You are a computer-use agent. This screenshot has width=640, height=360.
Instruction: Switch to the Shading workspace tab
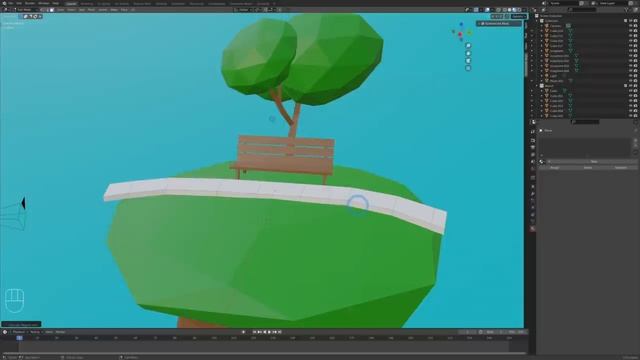pyautogui.click(x=161, y=4)
